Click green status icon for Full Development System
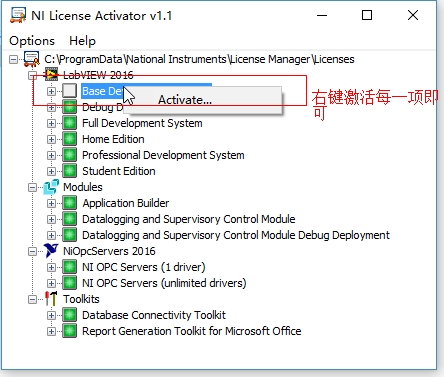This screenshot has width=444, height=377. [x=69, y=123]
